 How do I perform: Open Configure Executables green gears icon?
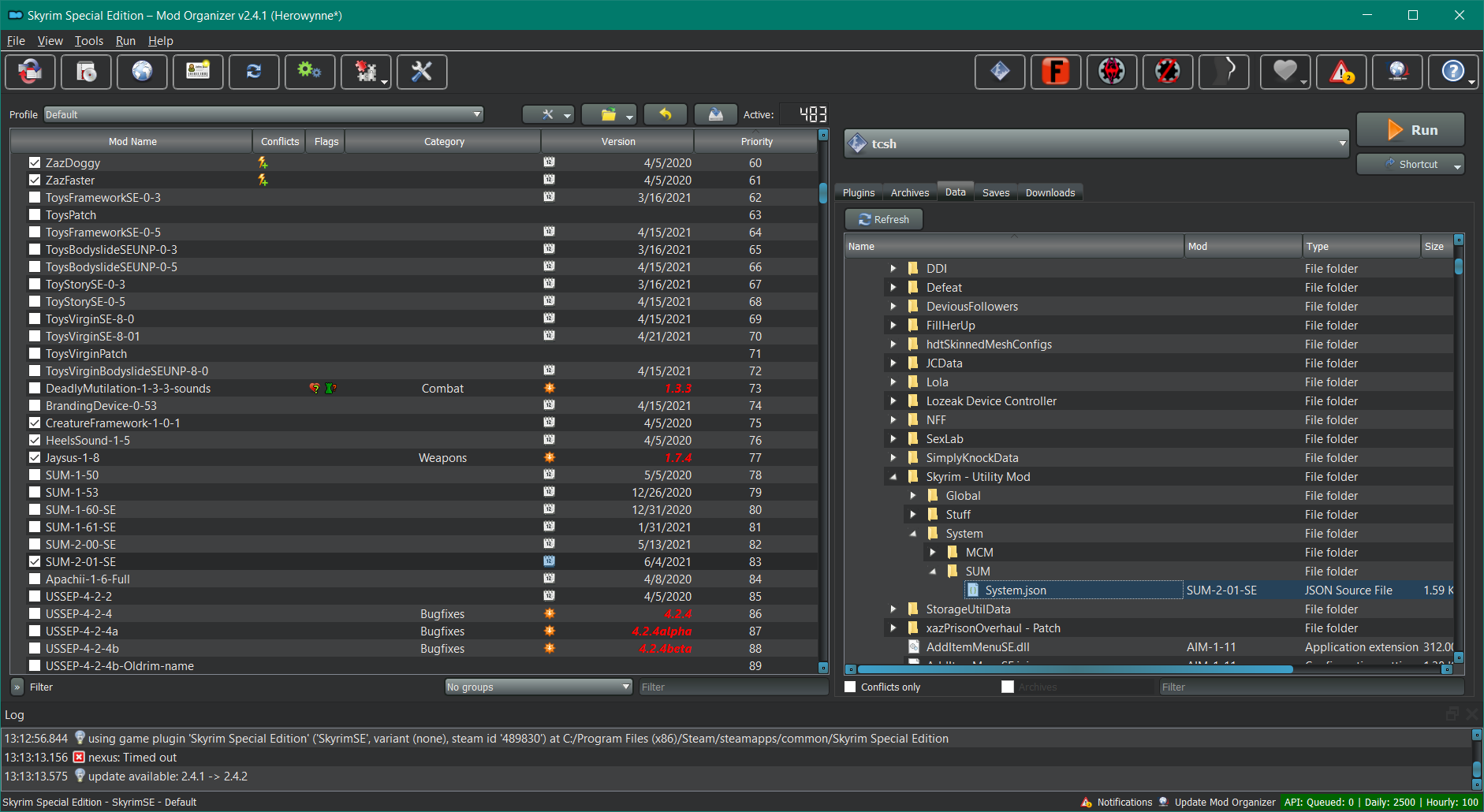tap(309, 72)
